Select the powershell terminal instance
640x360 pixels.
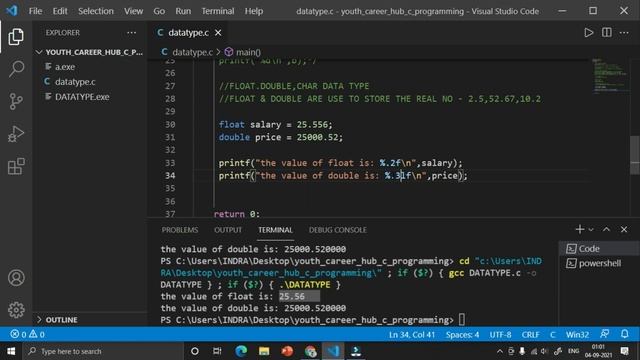tap(598, 263)
